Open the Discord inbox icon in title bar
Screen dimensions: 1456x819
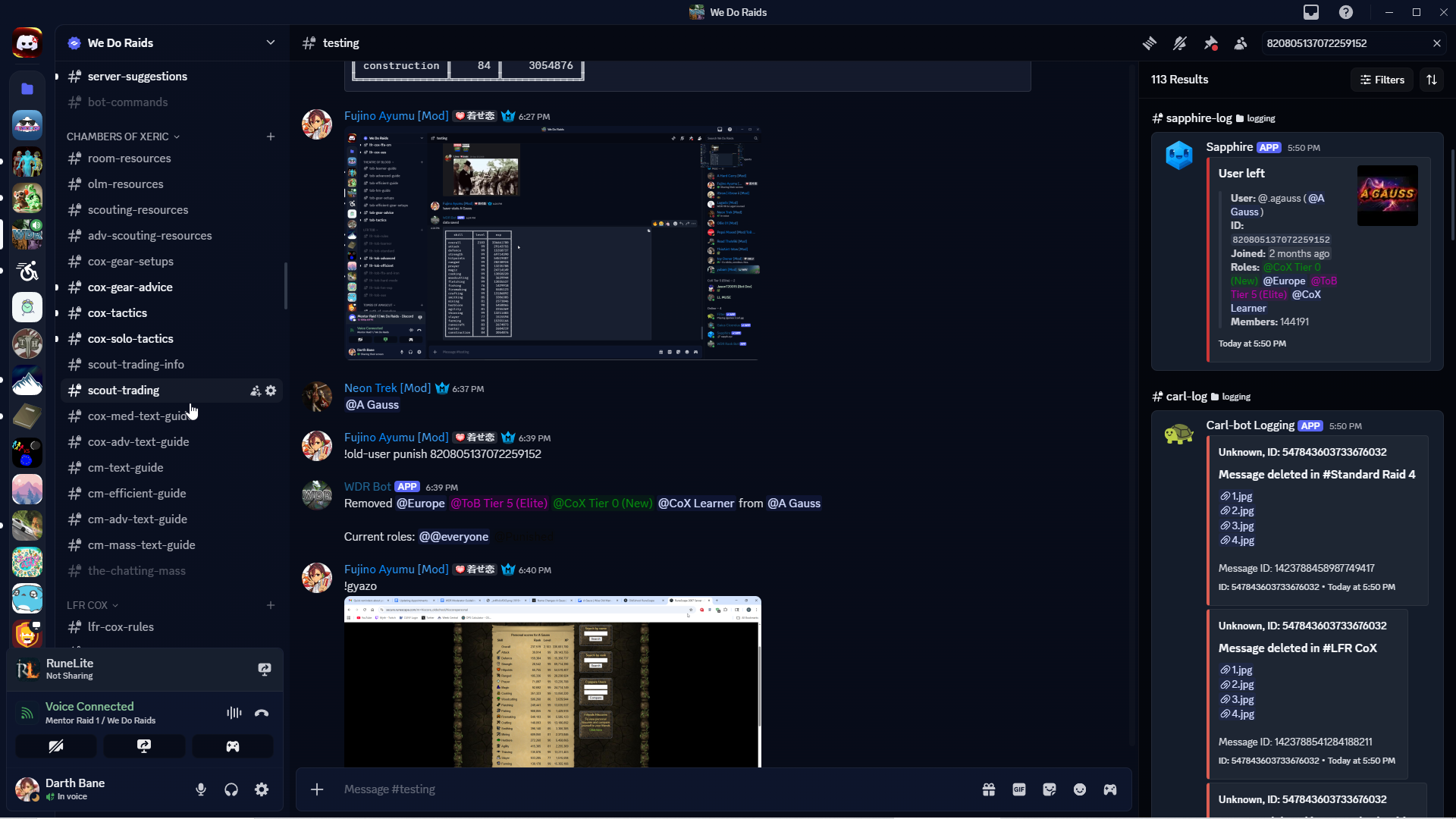coord(1311,12)
